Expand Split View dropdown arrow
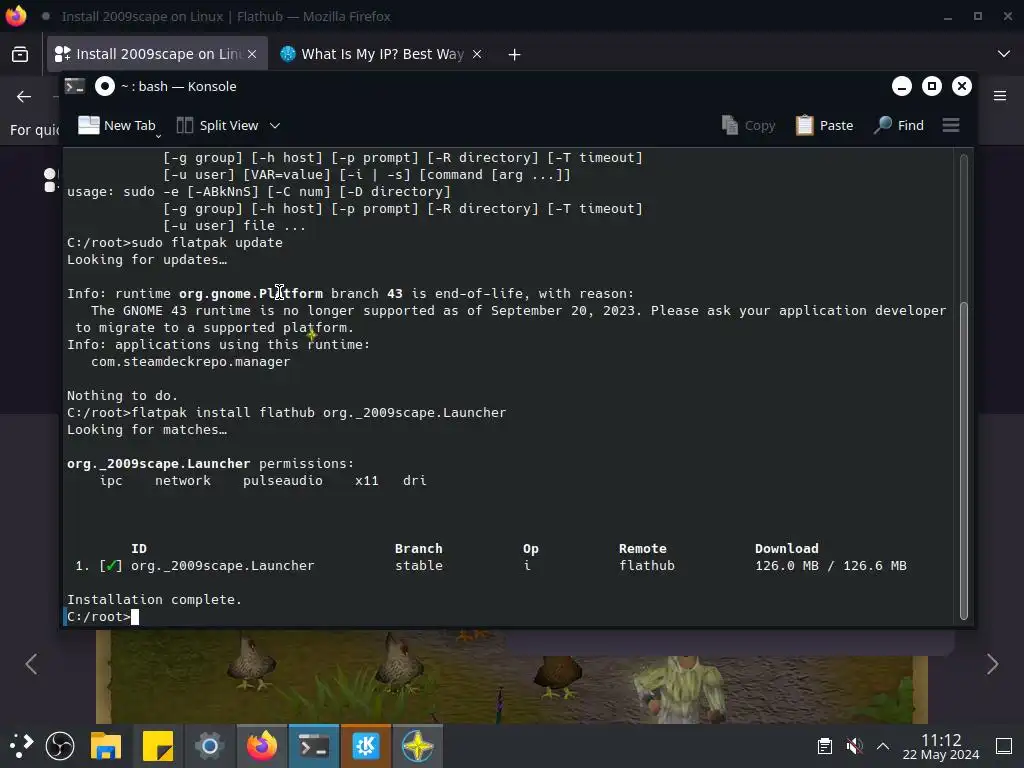This screenshot has width=1024, height=768. pos(275,125)
